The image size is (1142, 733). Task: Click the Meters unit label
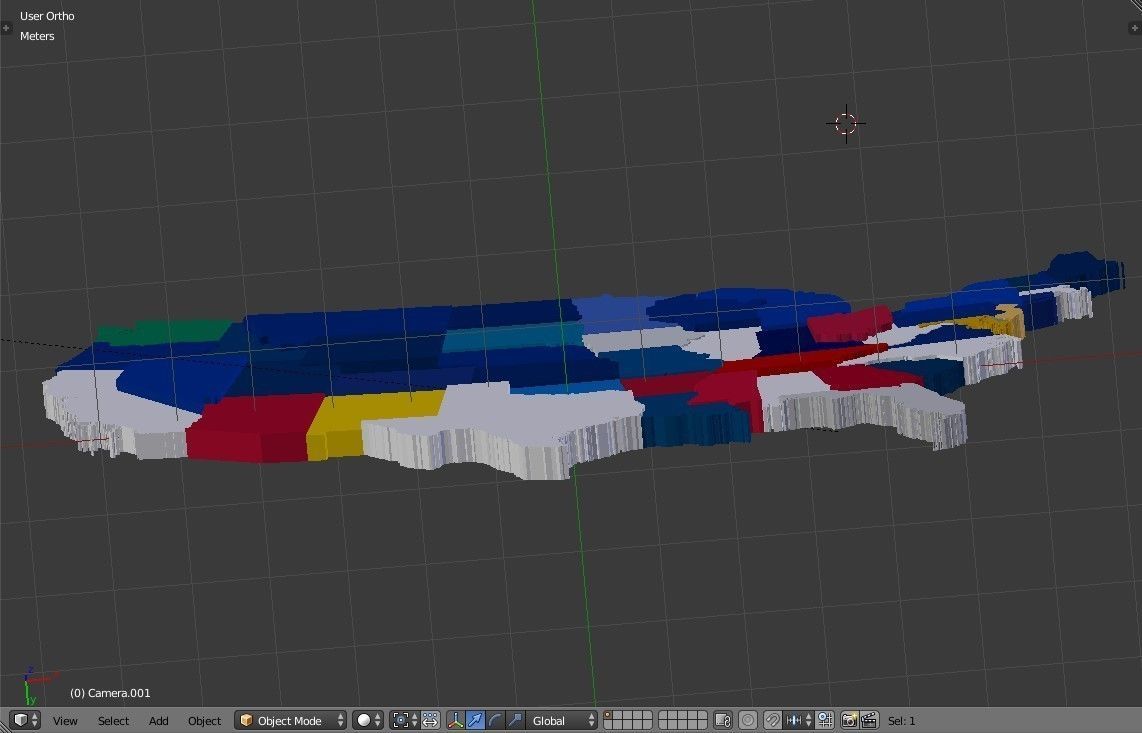pos(37,36)
